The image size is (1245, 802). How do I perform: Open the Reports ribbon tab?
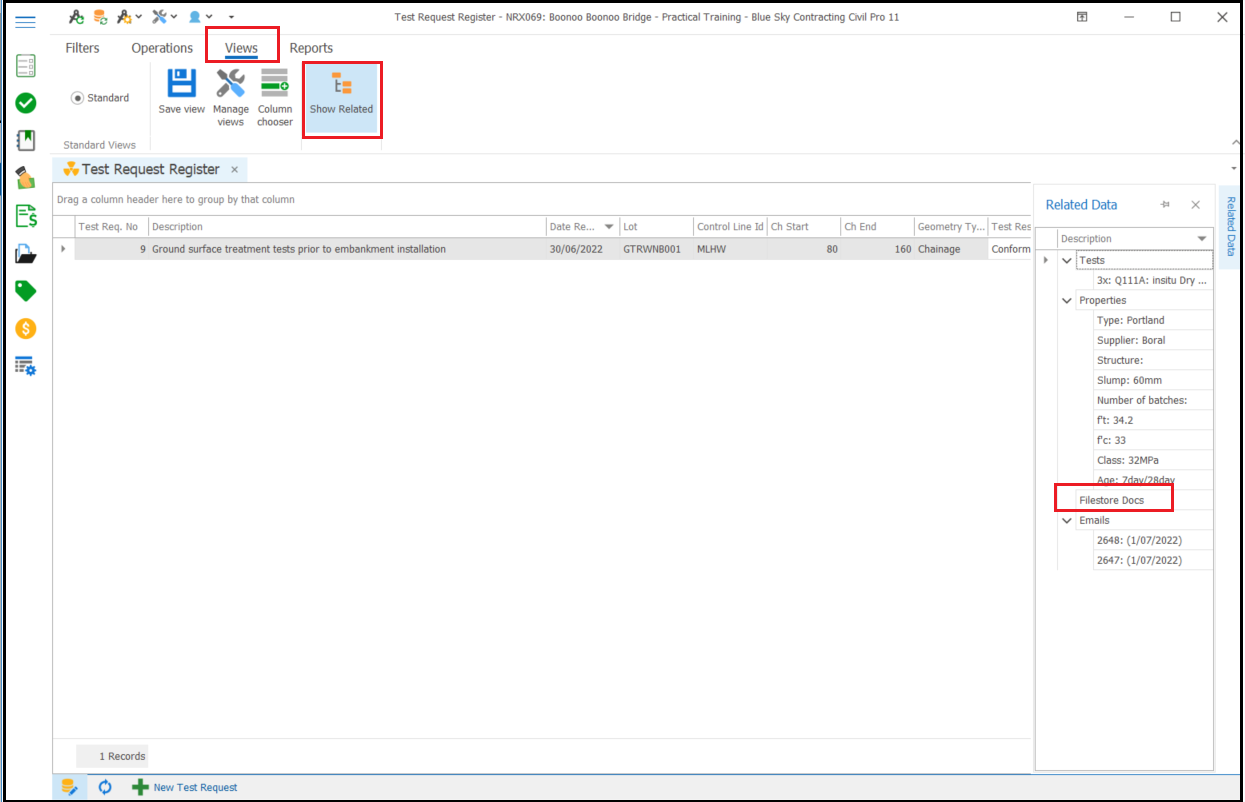tap(311, 48)
